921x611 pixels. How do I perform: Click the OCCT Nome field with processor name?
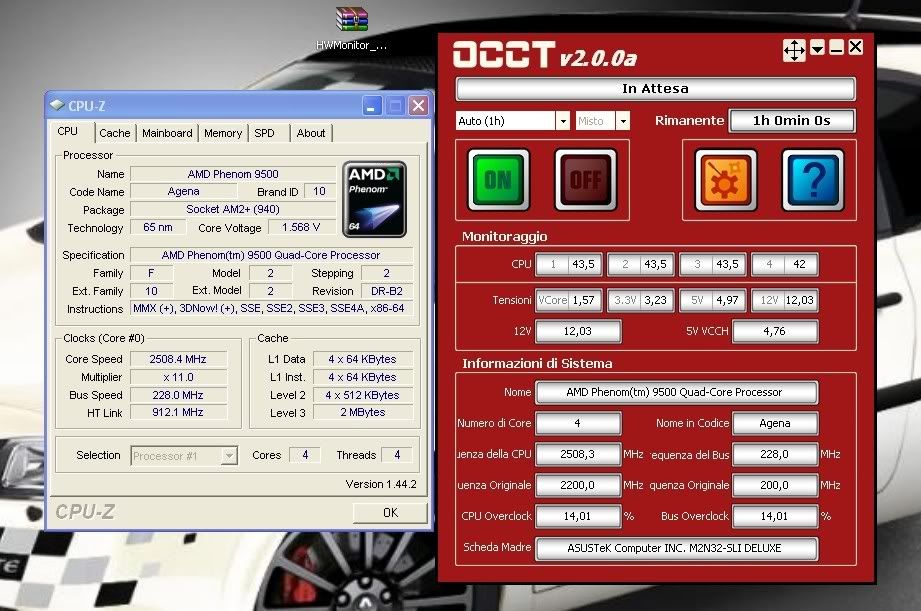pos(675,392)
